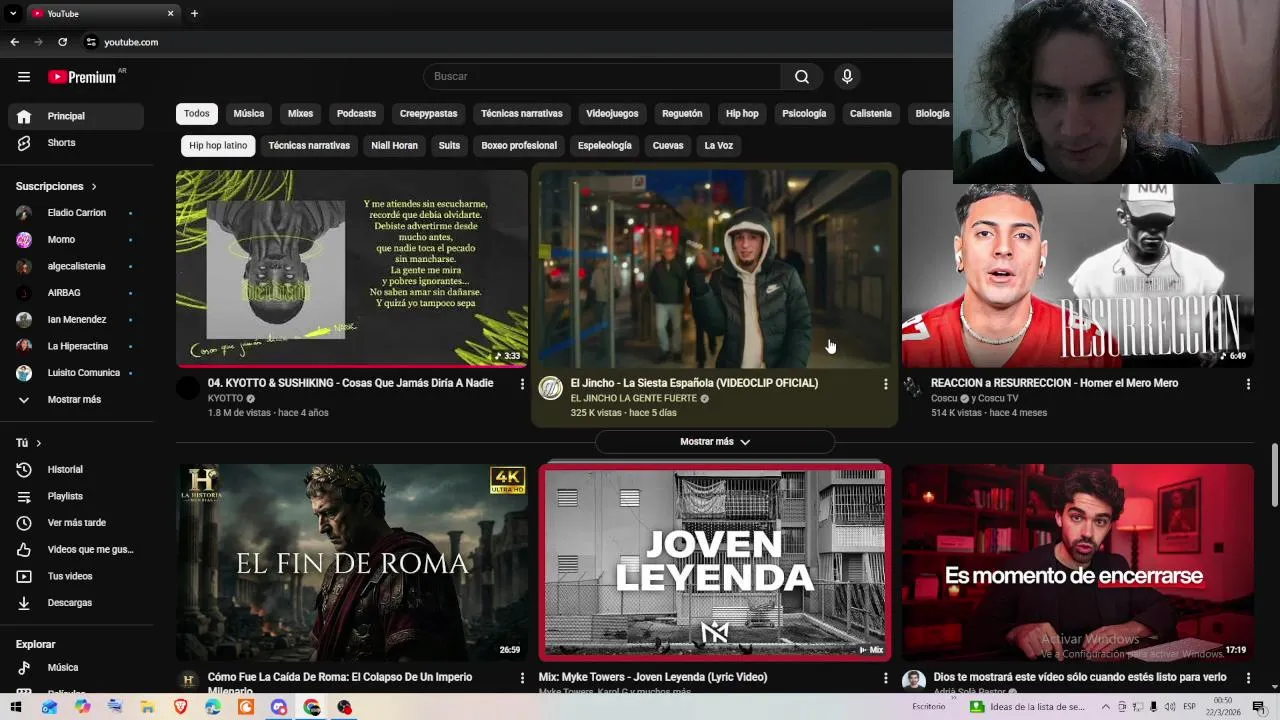Image resolution: width=1280 pixels, height=720 pixels.
Task: Open options menu for KYOTTO & SUSHIKING video
Action: 522,384
